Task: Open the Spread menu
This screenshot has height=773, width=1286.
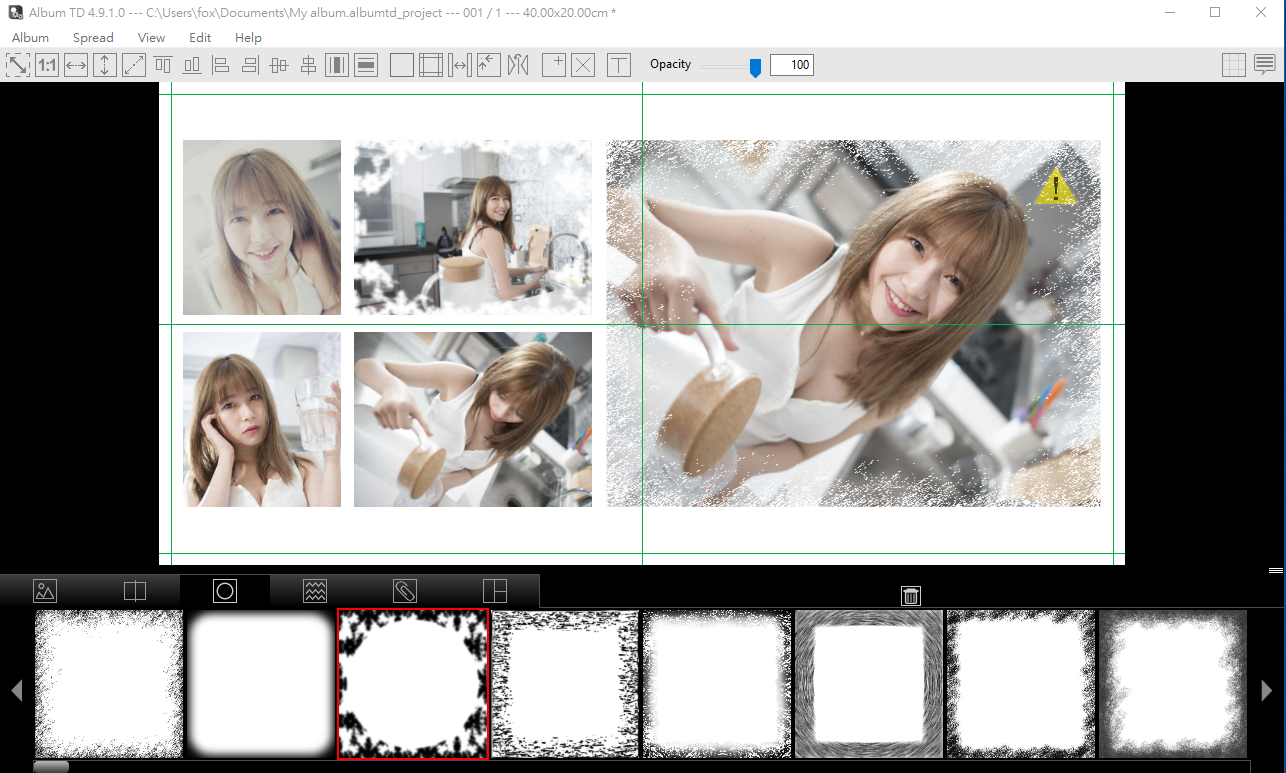Action: coord(93,37)
